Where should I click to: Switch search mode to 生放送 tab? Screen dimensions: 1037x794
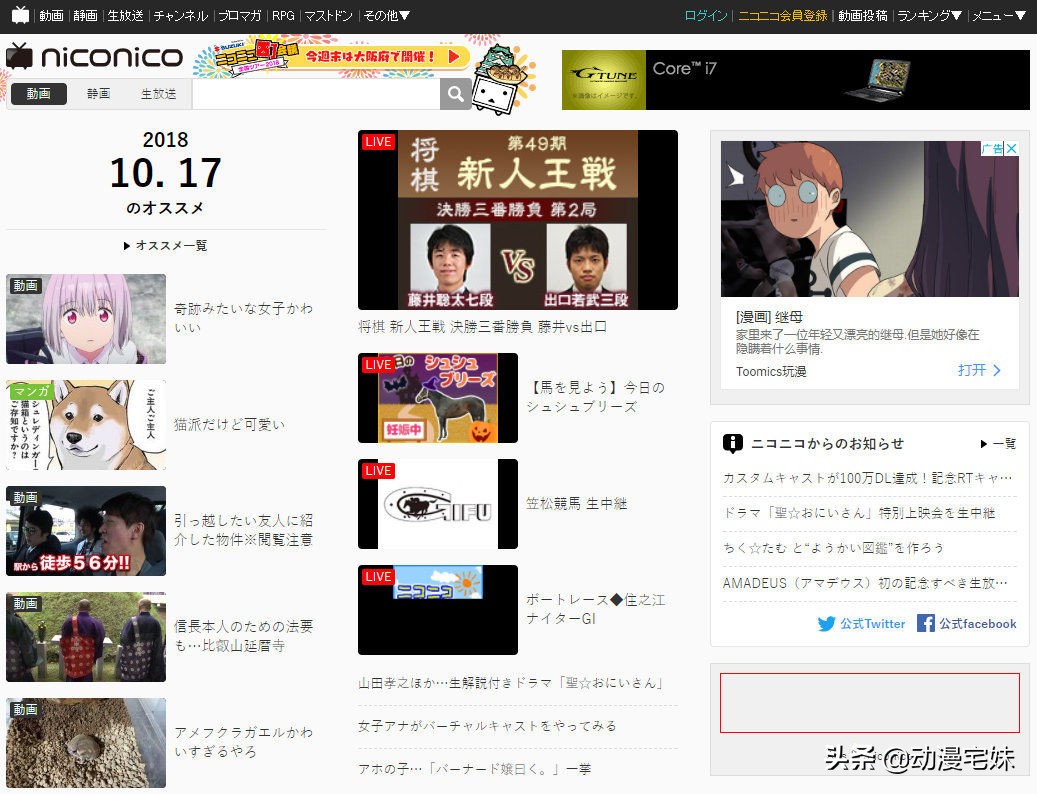pyautogui.click(x=159, y=94)
